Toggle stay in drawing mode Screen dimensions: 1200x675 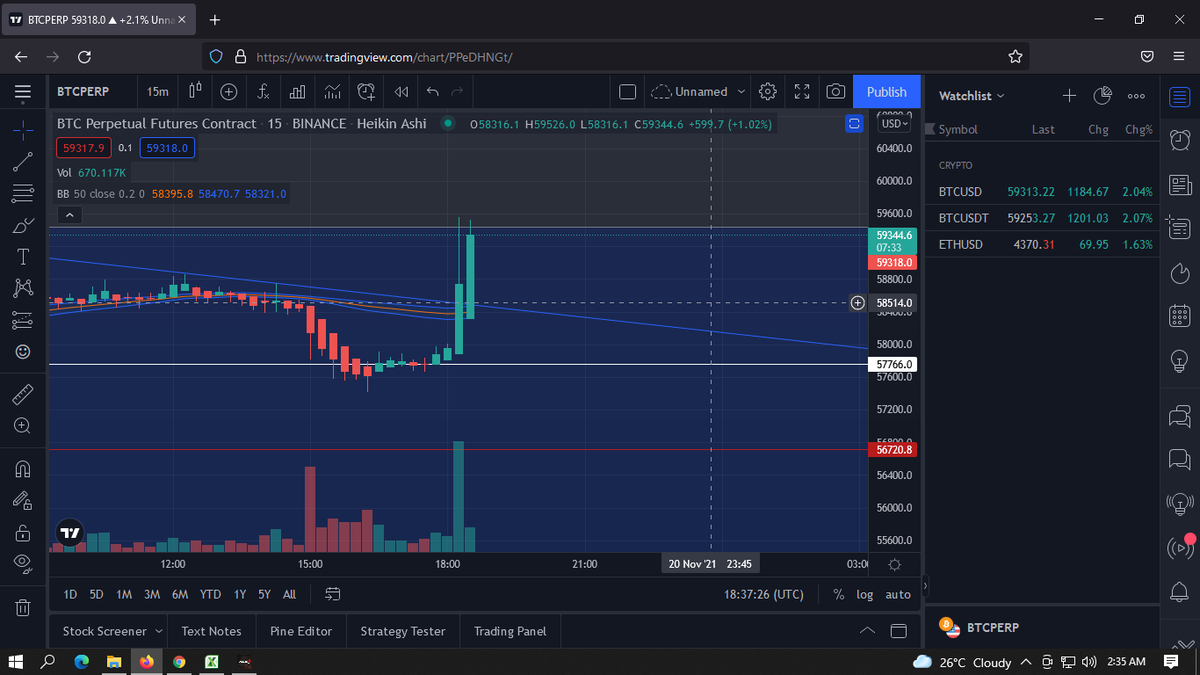tap(22, 500)
